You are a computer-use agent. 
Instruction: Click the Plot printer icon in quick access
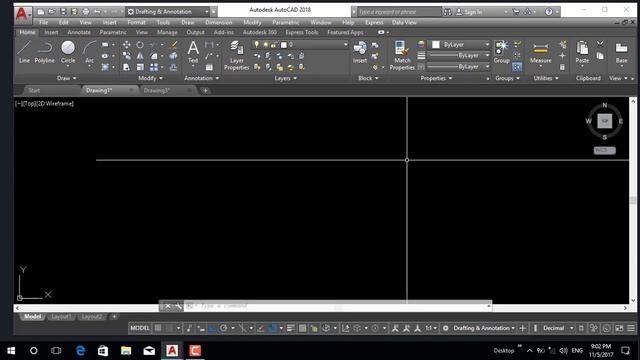[86, 12]
